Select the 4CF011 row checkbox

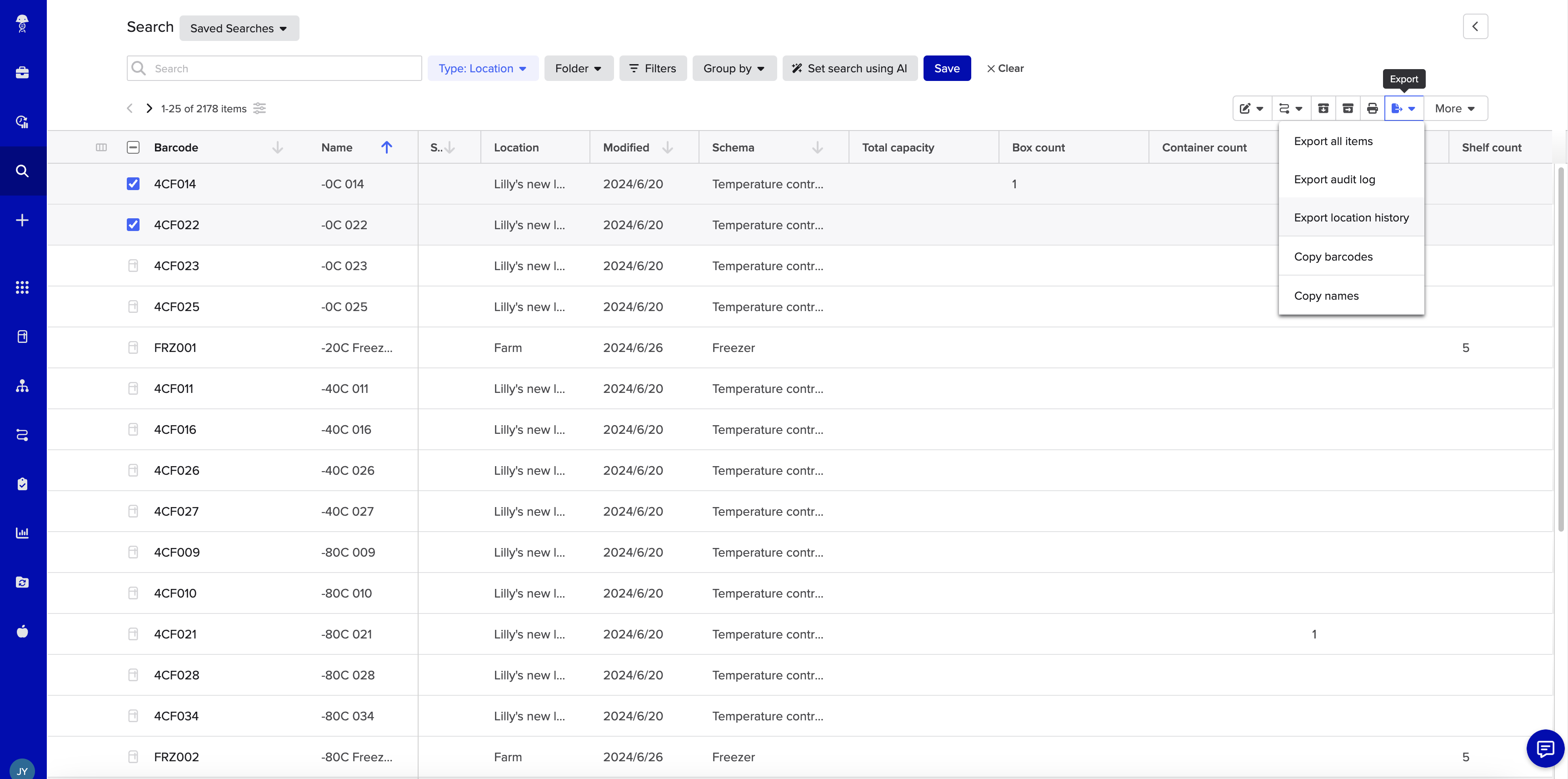coord(133,388)
